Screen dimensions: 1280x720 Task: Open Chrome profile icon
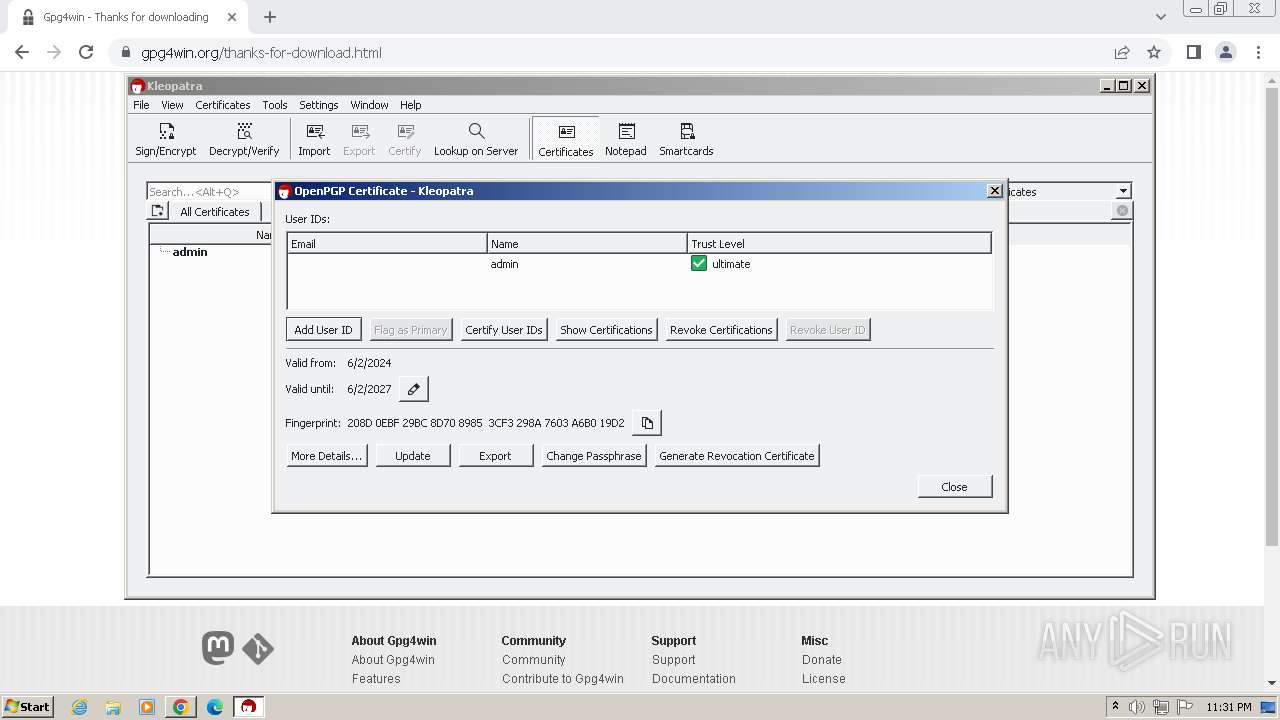[x=1226, y=53]
